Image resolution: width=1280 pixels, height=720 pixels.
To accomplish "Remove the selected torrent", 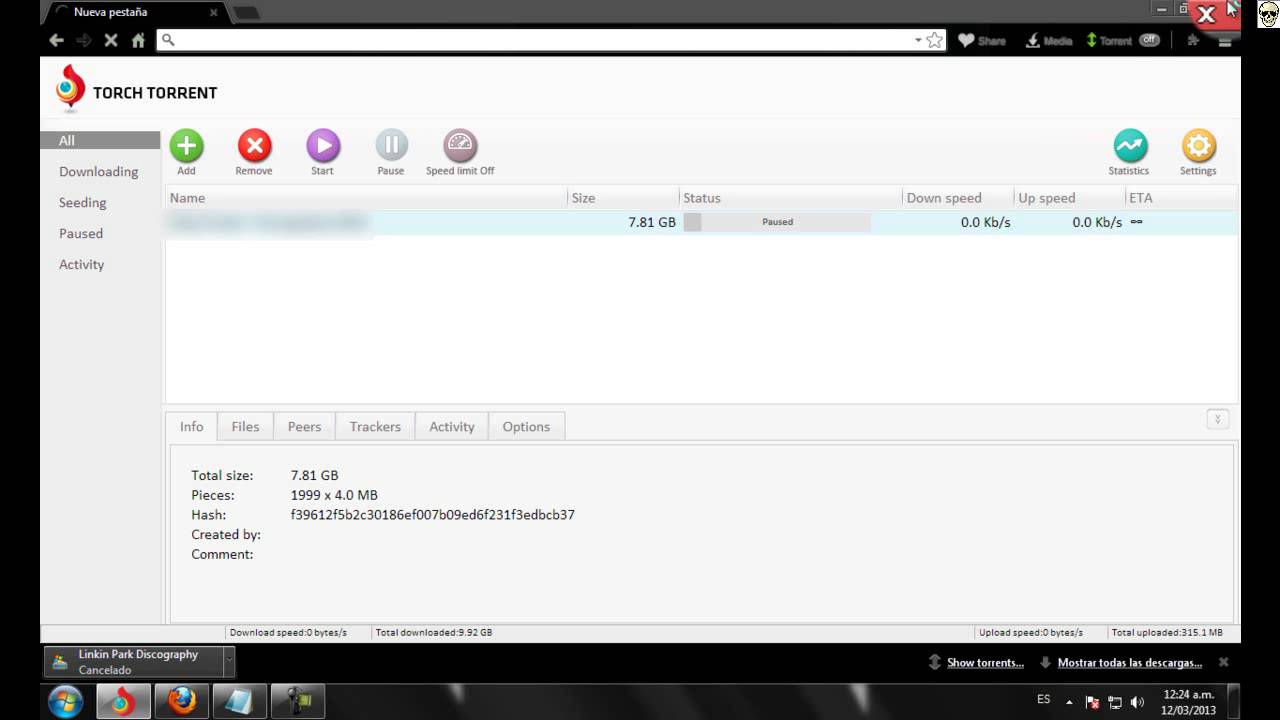I will pyautogui.click(x=254, y=146).
